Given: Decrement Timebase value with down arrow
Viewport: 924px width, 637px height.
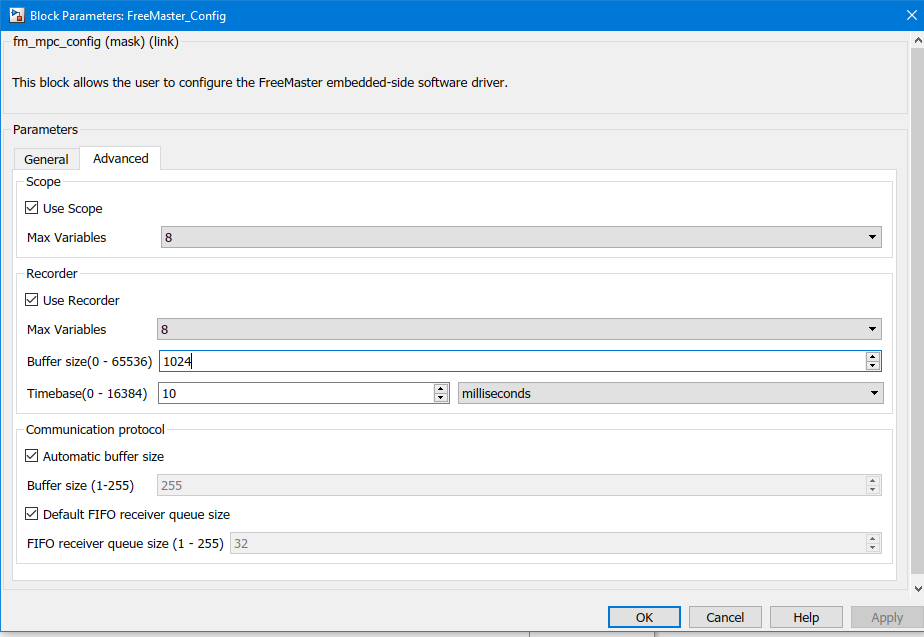Looking at the screenshot, I should click(440, 398).
